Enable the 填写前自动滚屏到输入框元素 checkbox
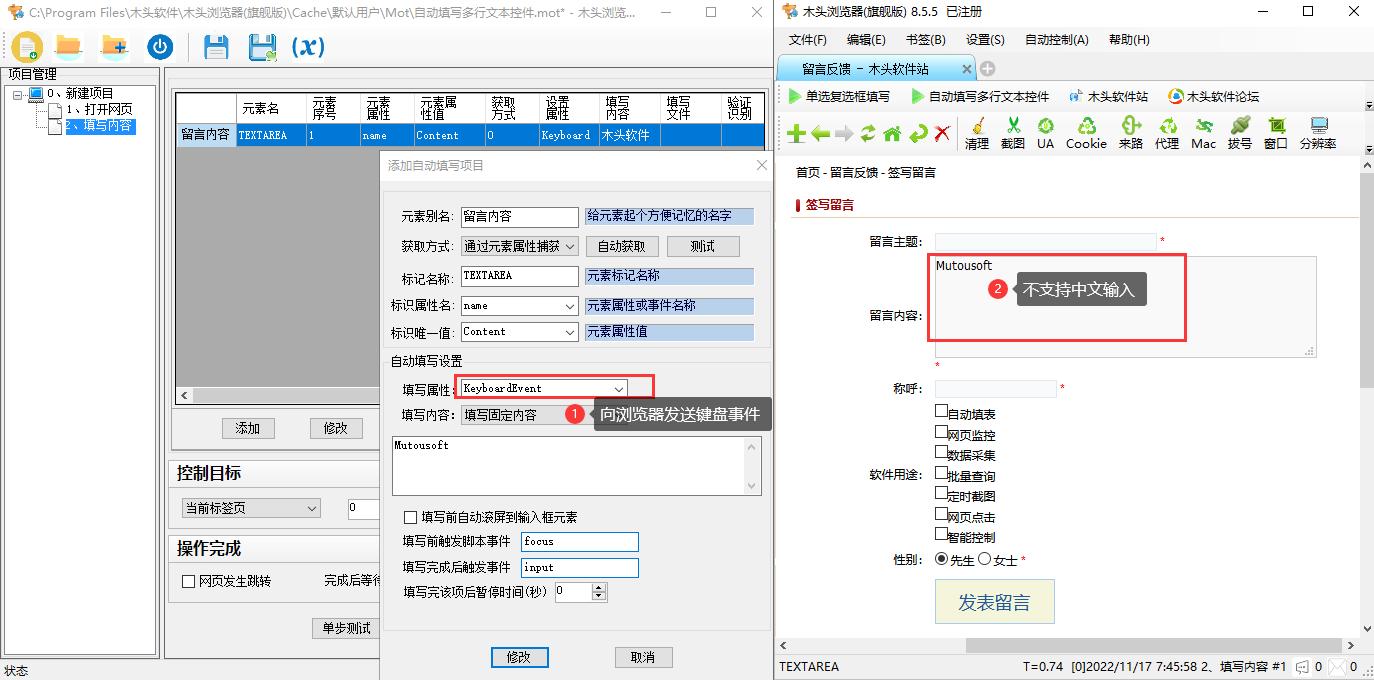The image size is (1374, 680). (410, 516)
